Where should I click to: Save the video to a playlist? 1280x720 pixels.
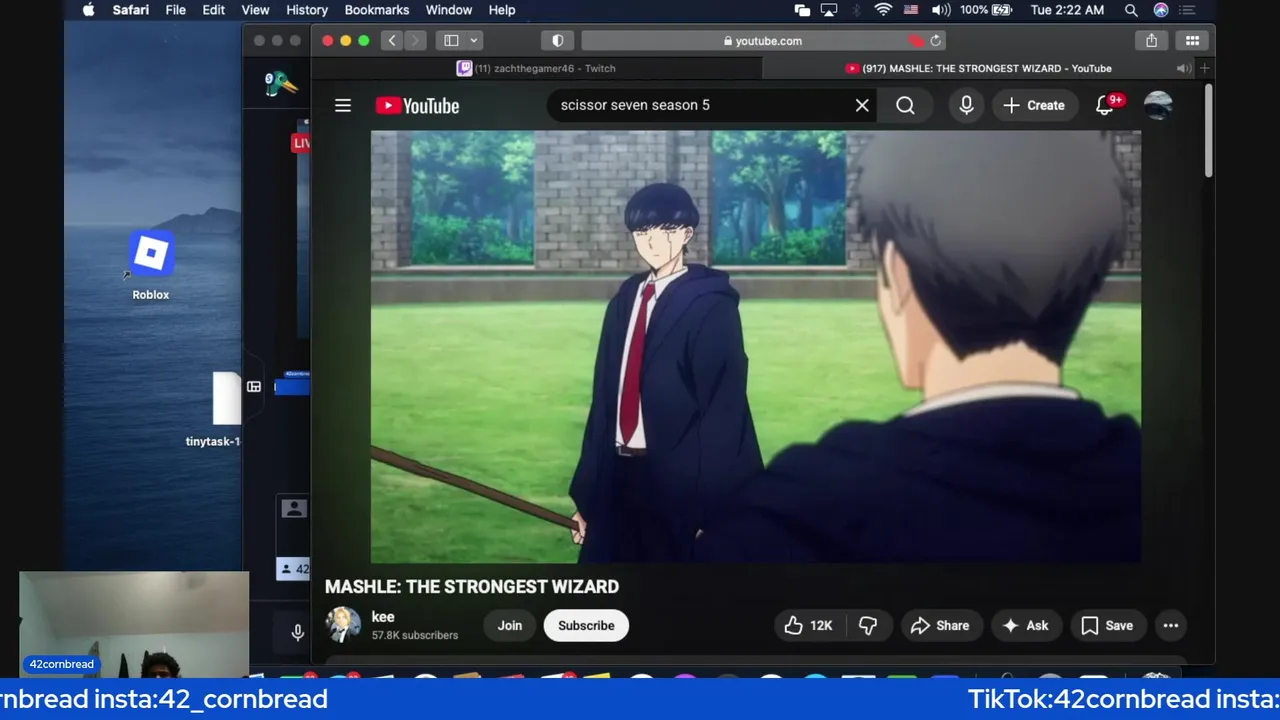(x=1107, y=625)
